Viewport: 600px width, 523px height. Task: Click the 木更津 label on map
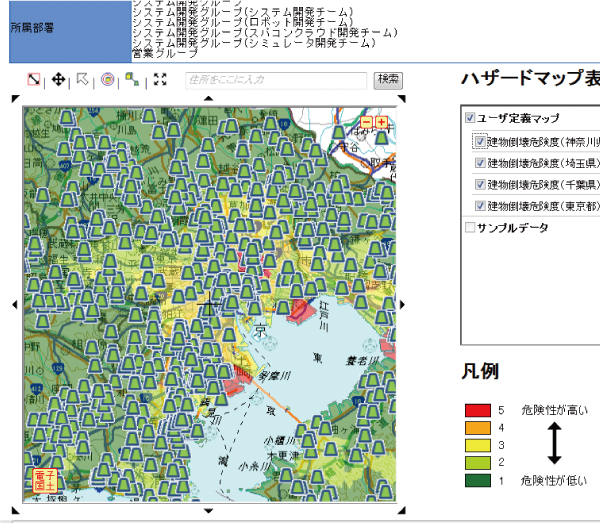tap(283, 456)
